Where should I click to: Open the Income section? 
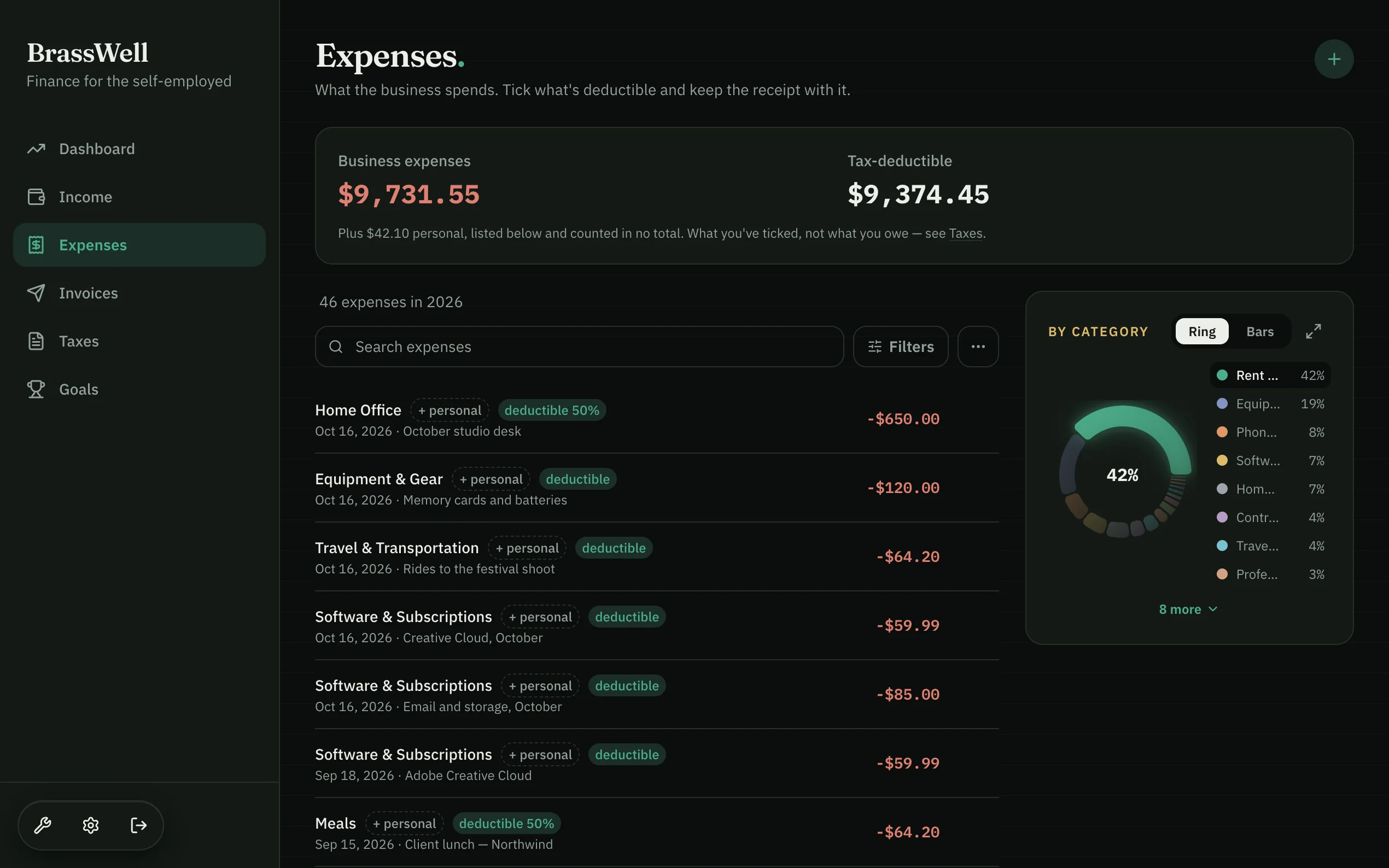tap(139, 197)
